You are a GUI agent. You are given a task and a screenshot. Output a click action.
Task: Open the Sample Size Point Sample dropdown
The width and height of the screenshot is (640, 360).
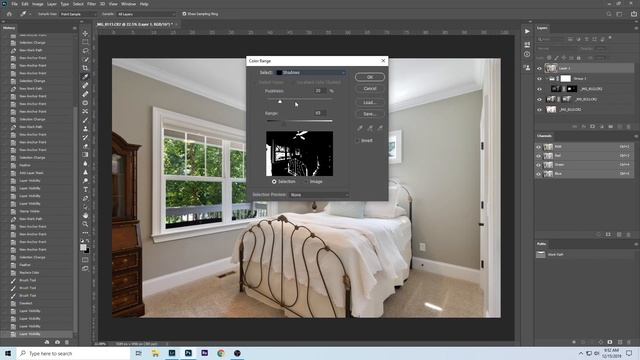point(78,14)
